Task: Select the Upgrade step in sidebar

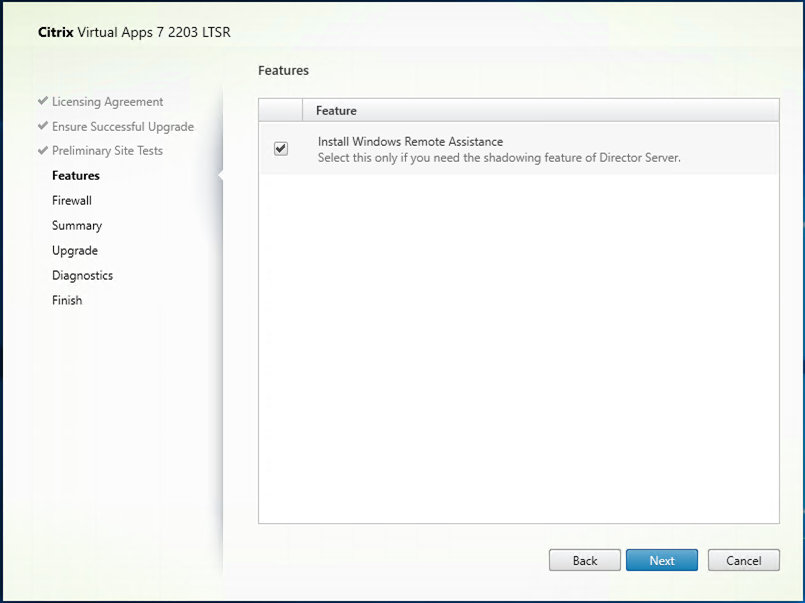Action: tap(75, 250)
